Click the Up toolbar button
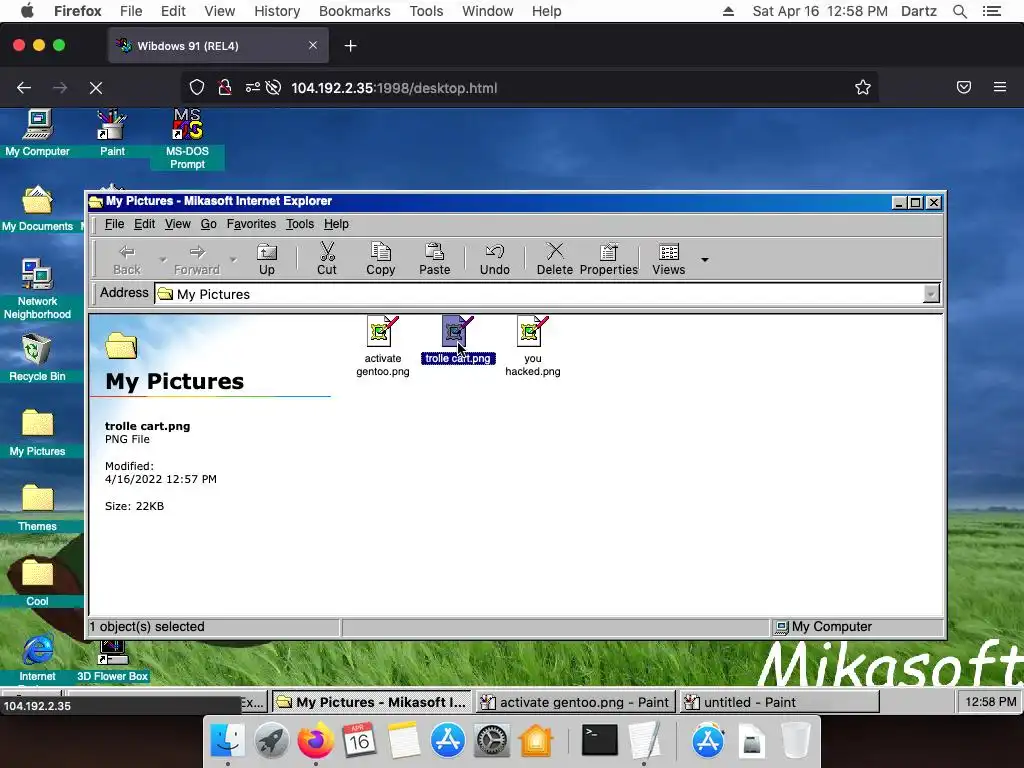1024x768 pixels. [266, 259]
